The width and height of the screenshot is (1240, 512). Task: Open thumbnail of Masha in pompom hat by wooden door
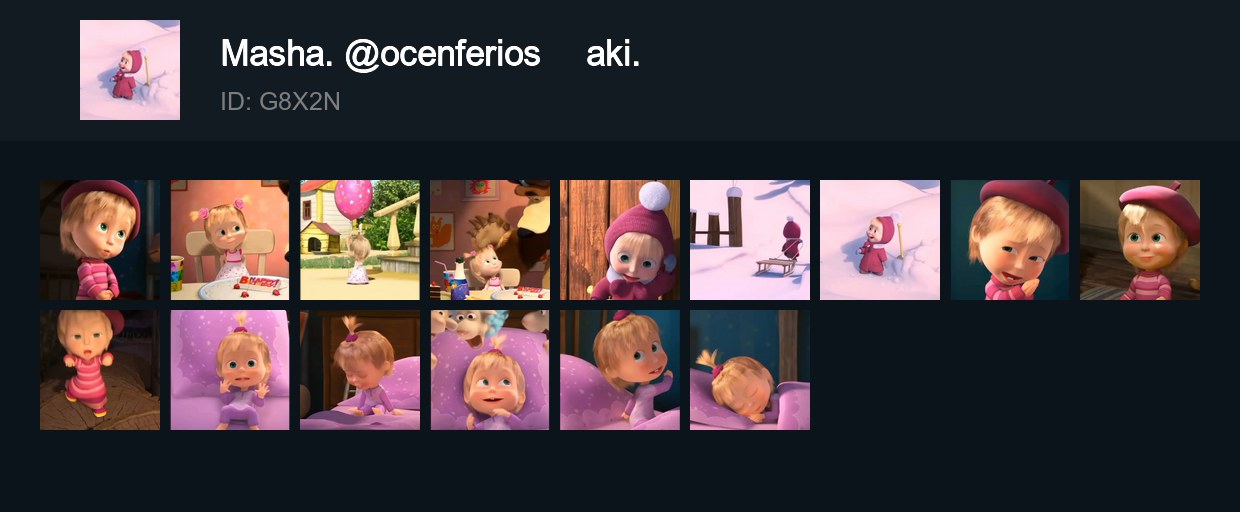(x=620, y=240)
